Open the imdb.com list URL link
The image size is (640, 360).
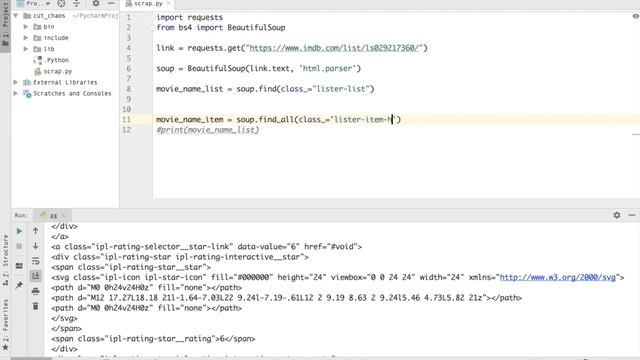coord(334,48)
